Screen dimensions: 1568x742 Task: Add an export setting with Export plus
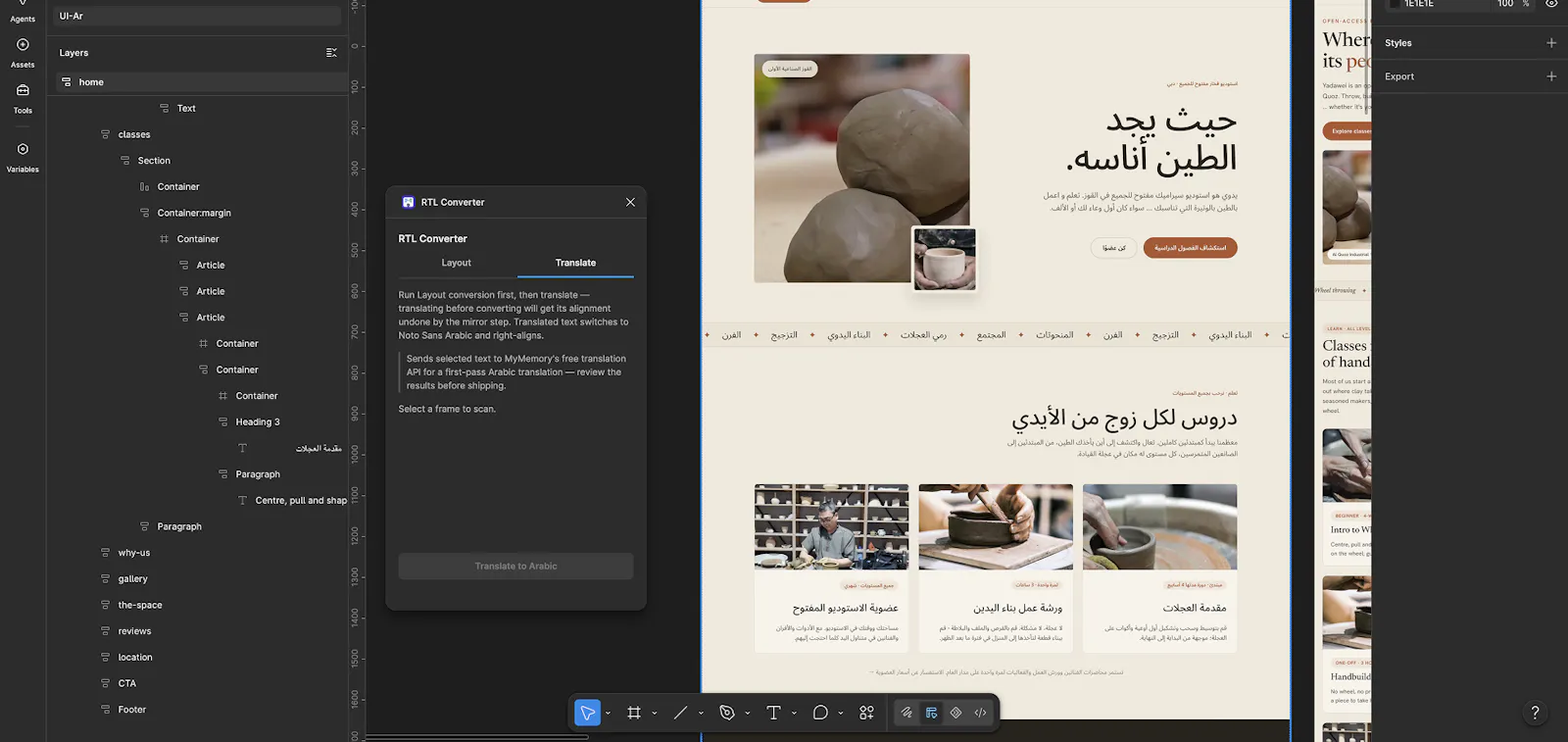click(1551, 76)
